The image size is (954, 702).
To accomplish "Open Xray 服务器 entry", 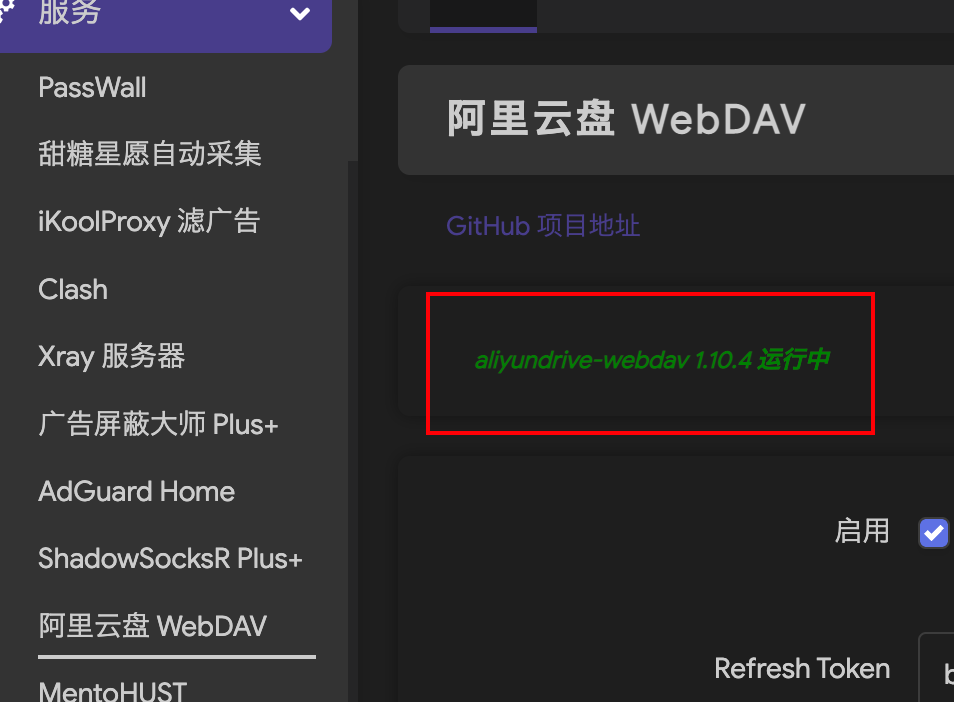I will (111, 356).
